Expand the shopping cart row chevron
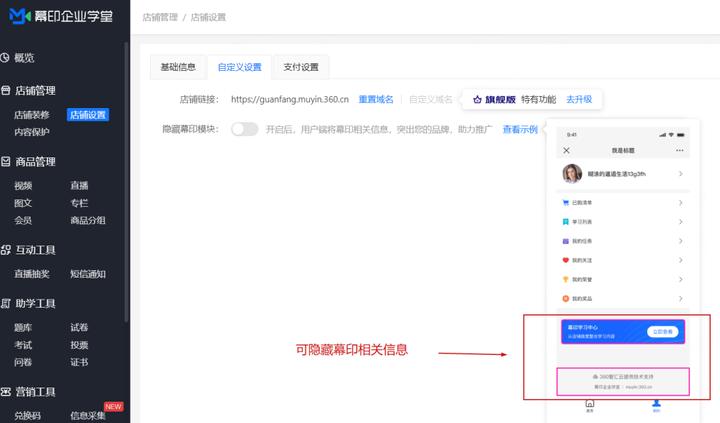 point(681,203)
